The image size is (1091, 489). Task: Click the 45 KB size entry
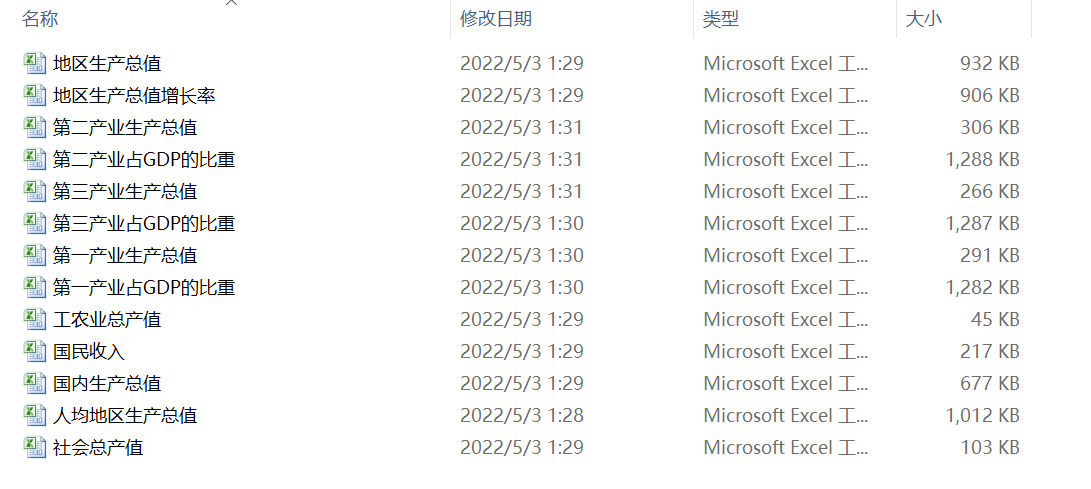point(995,319)
